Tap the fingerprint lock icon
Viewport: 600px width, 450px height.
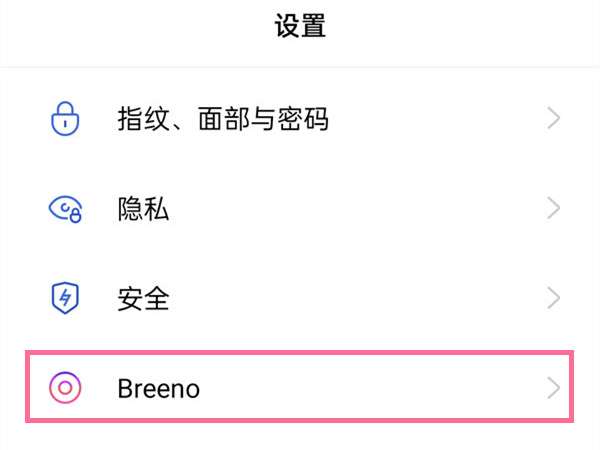click(65, 120)
